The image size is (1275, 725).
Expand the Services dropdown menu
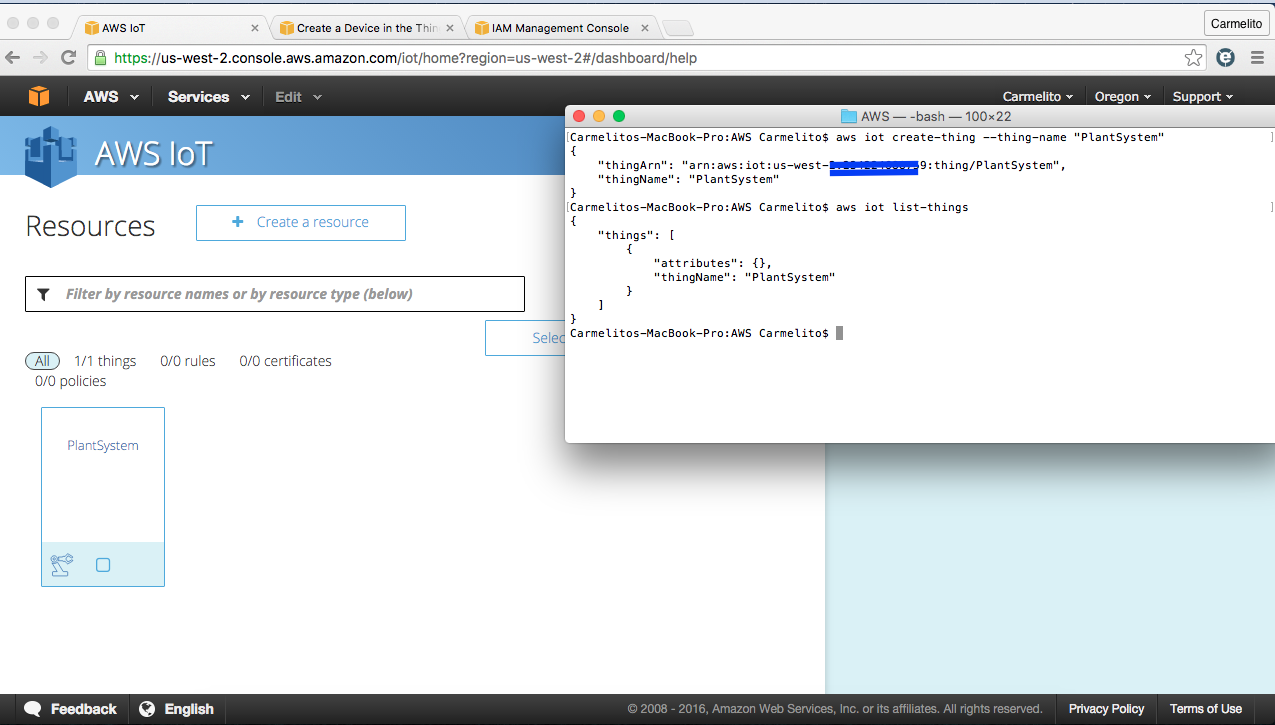click(x=208, y=97)
